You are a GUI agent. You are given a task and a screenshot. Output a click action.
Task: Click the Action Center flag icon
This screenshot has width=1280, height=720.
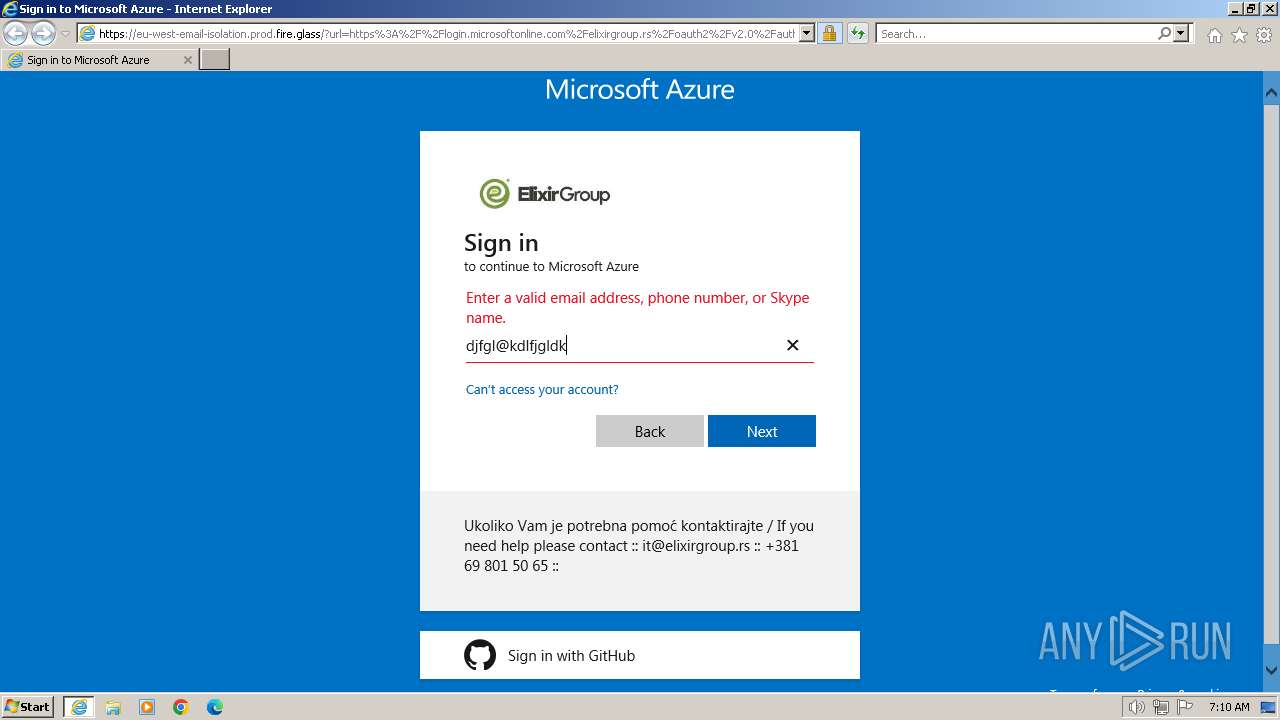click(x=1185, y=707)
